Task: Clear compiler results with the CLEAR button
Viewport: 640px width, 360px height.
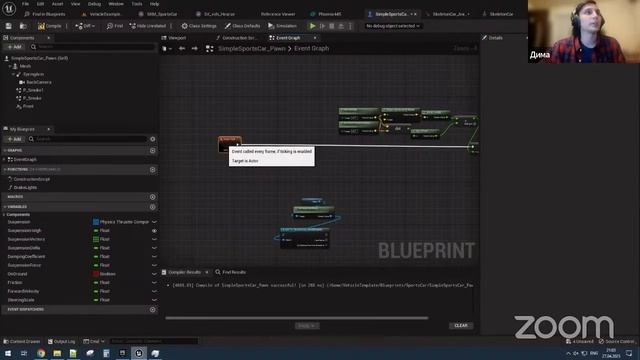Action: tap(461, 326)
